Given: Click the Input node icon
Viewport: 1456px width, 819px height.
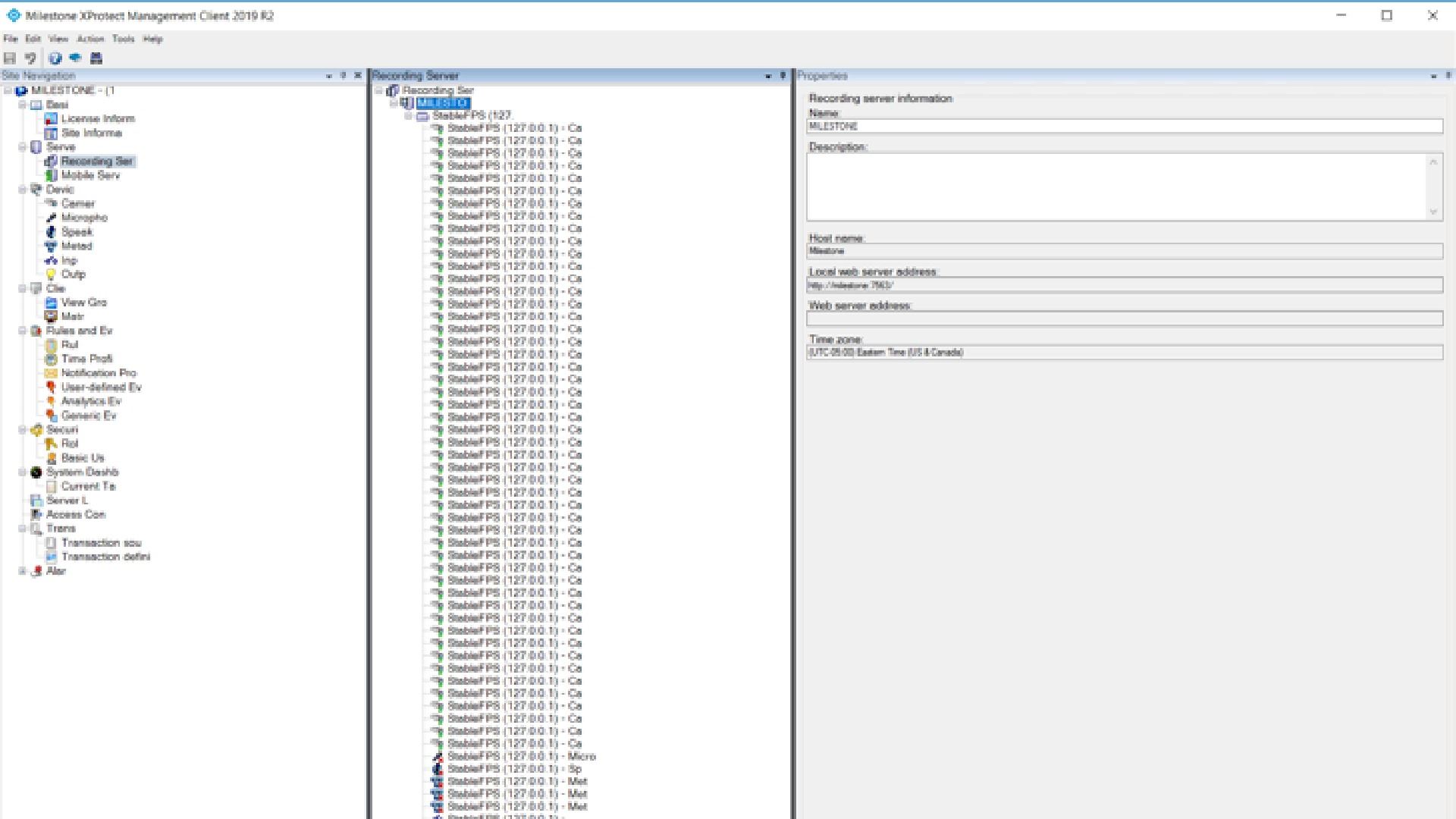Looking at the screenshot, I should point(51,261).
